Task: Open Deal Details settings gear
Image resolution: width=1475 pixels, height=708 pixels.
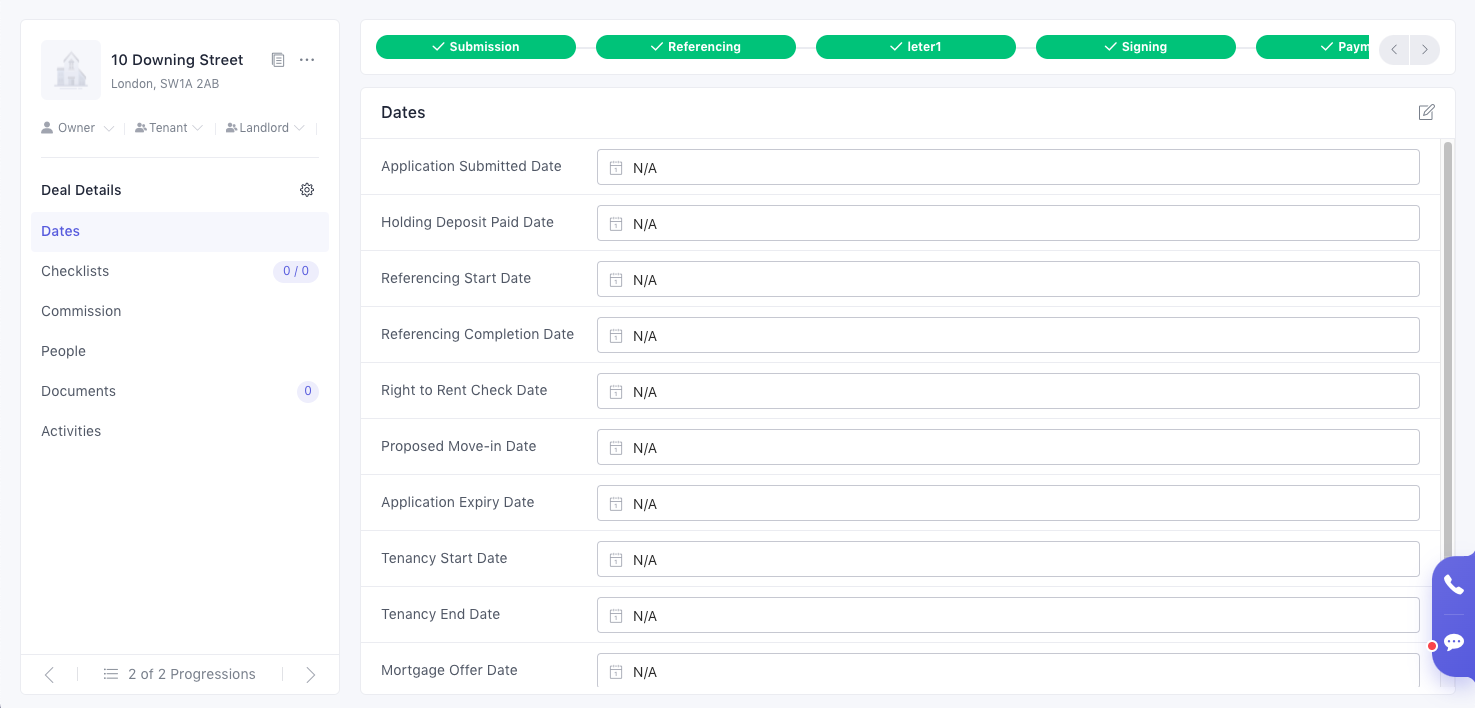Action: (307, 190)
